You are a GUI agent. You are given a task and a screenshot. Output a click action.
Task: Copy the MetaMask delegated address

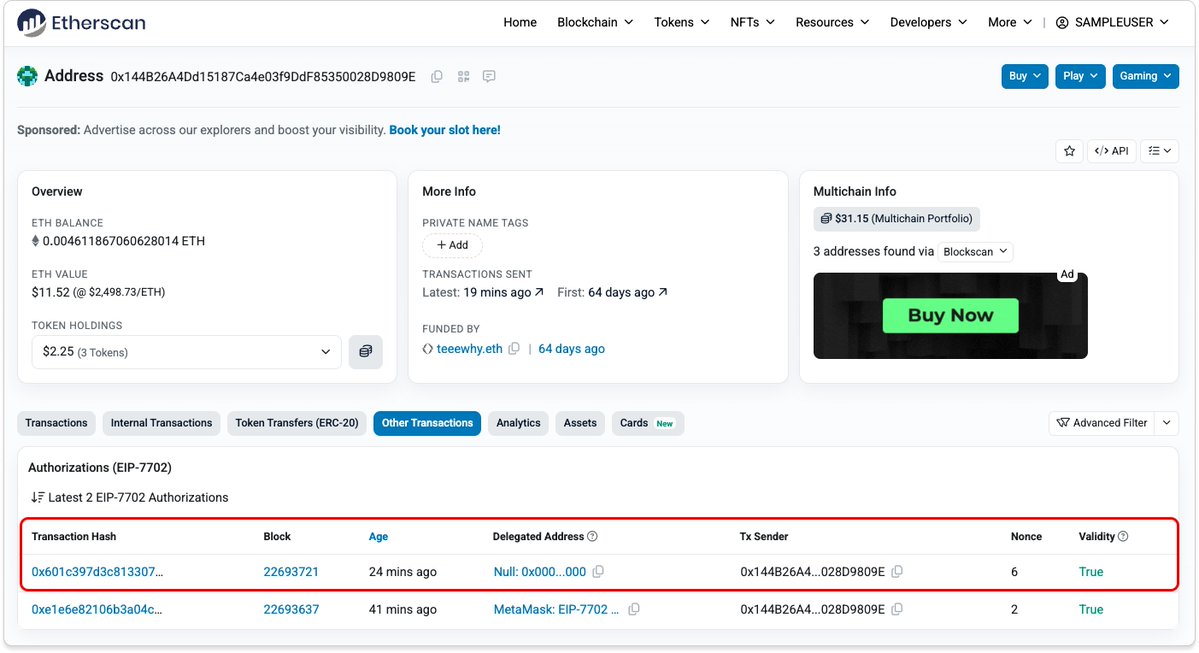[x=634, y=609]
